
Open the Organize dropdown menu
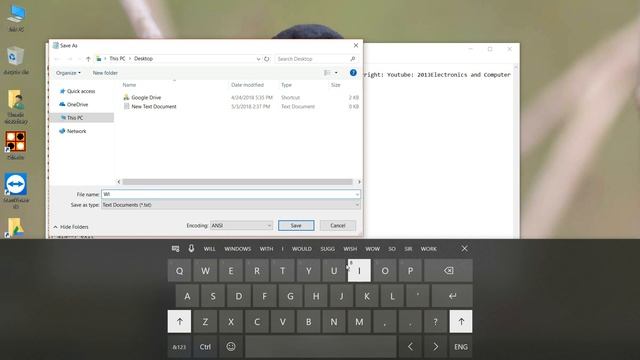point(68,73)
